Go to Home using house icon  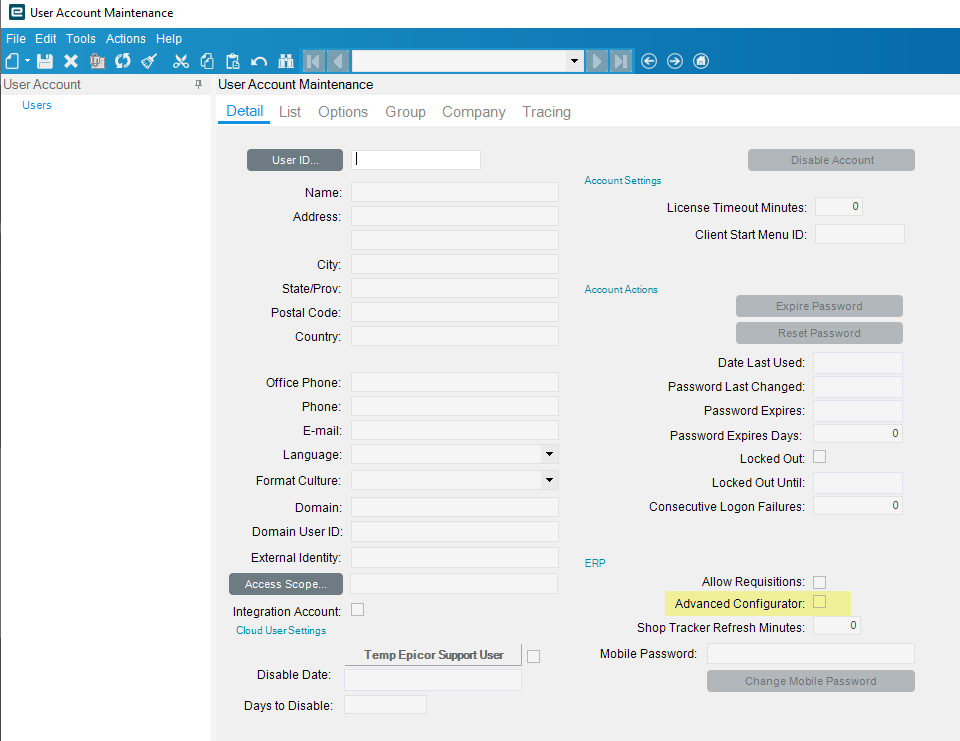[x=700, y=61]
